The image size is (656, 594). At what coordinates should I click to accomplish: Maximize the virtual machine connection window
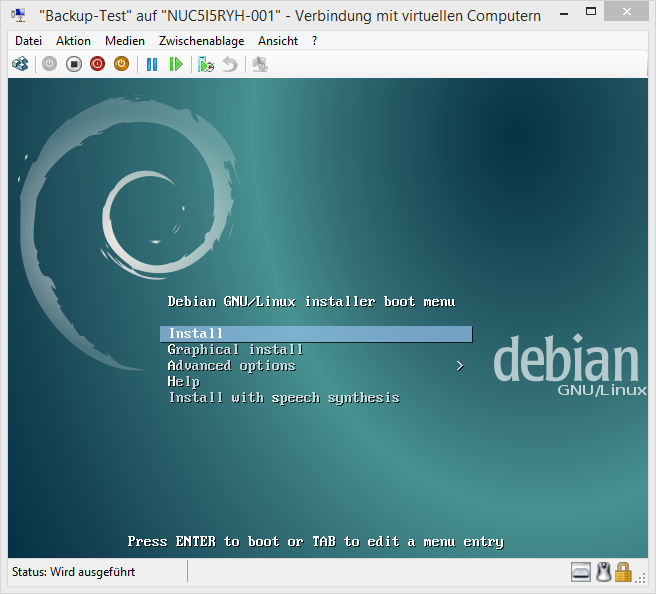coord(591,13)
